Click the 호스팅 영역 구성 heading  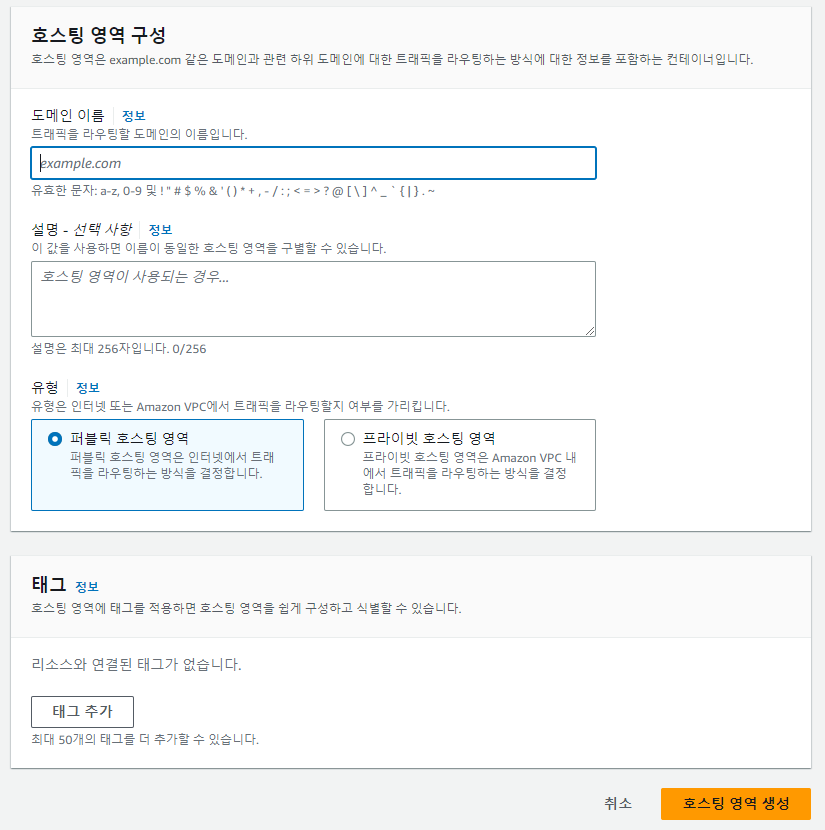pyautogui.click(x=98, y=35)
